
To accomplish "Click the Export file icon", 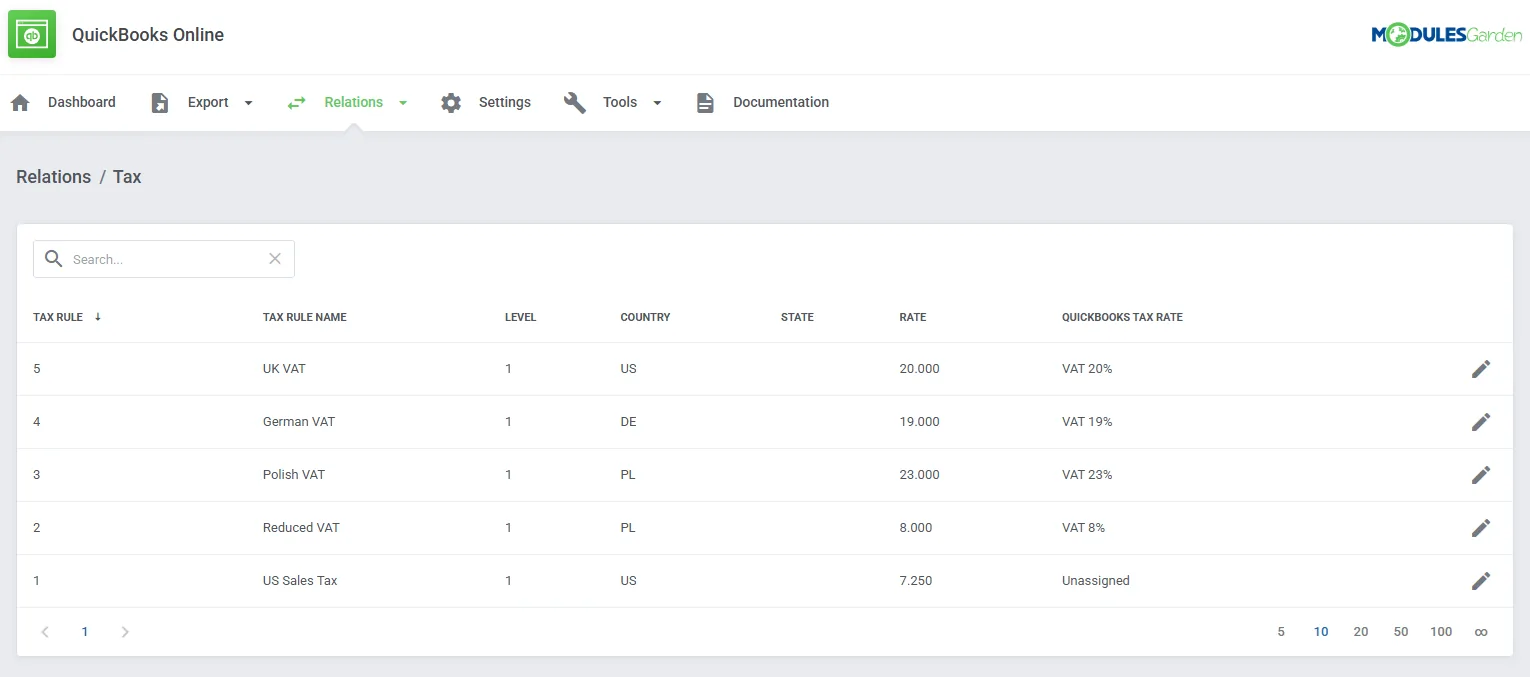I will (160, 103).
